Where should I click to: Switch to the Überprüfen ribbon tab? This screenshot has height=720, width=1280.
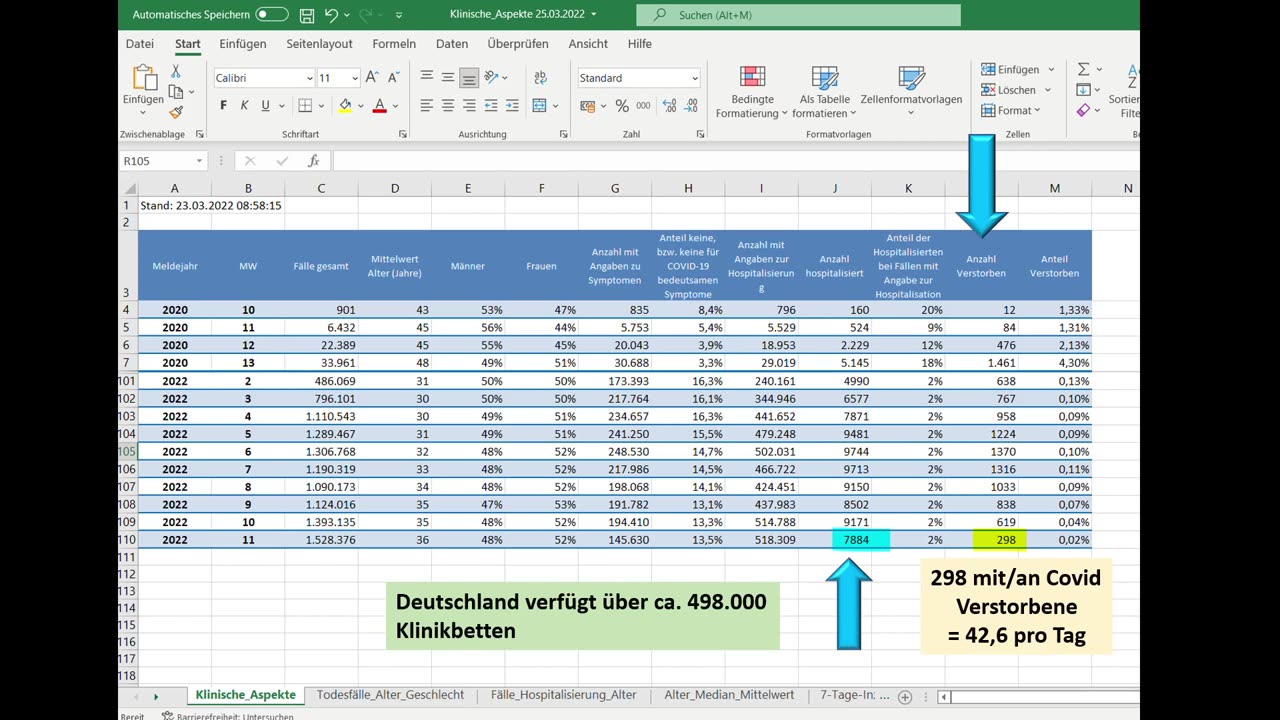[518, 44]
